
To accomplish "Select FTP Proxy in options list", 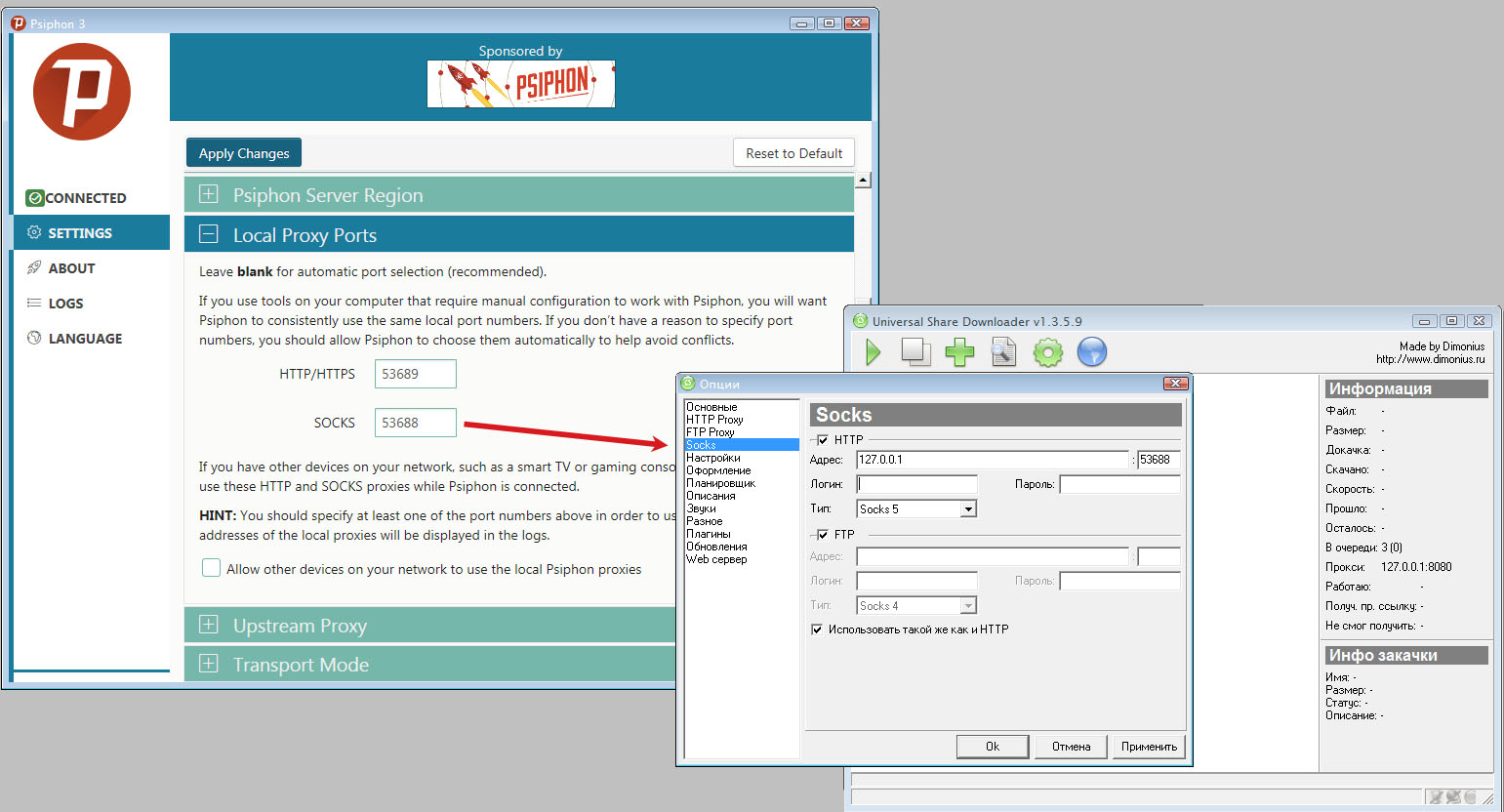I will 742,432.
